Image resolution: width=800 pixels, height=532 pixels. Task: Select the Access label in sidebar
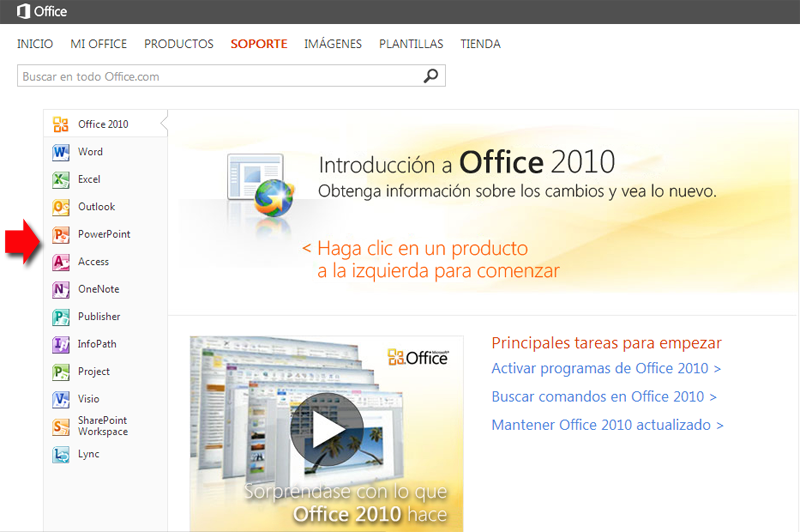93,262
